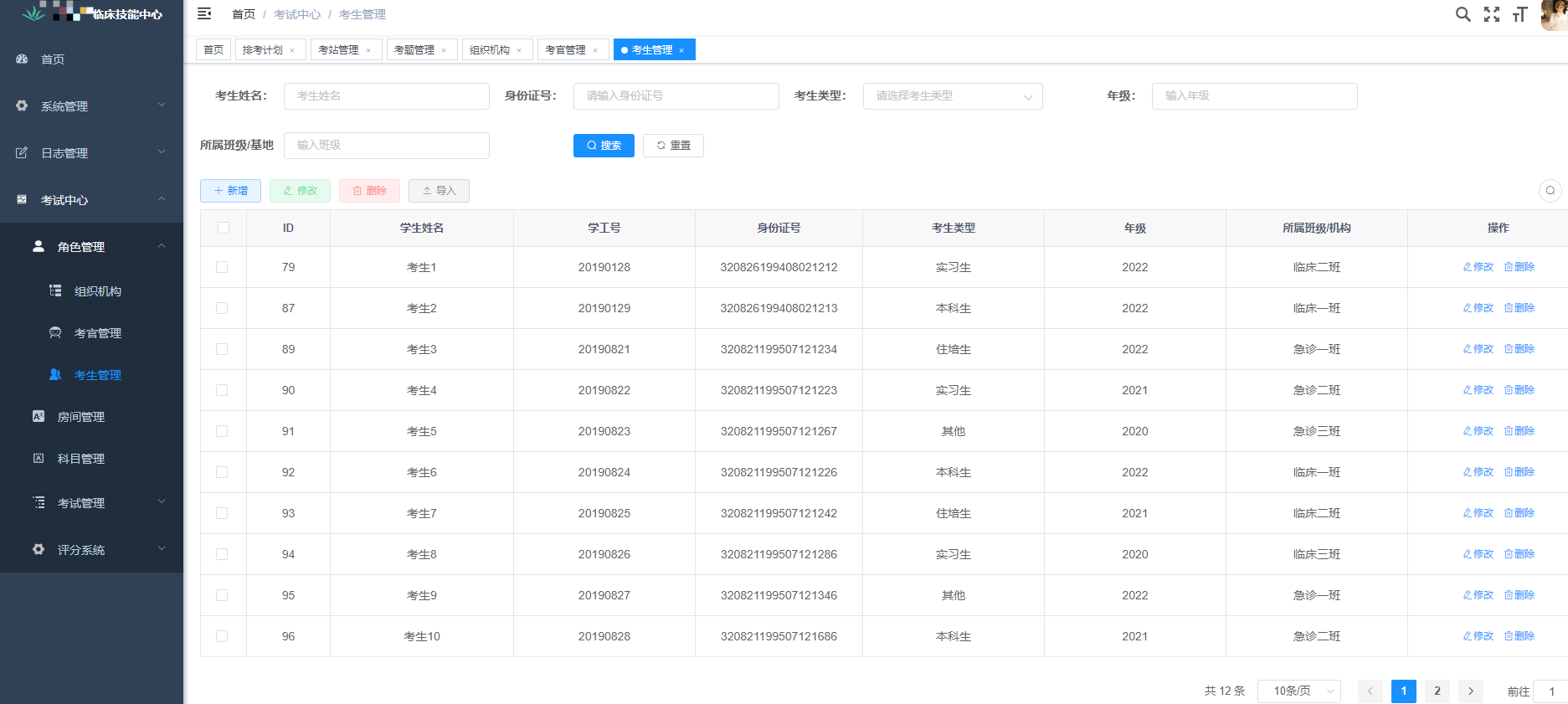This screenshot has width=1568, height=704.
Task: Check the row checkbox for 考生4
Action: [222, 390]
